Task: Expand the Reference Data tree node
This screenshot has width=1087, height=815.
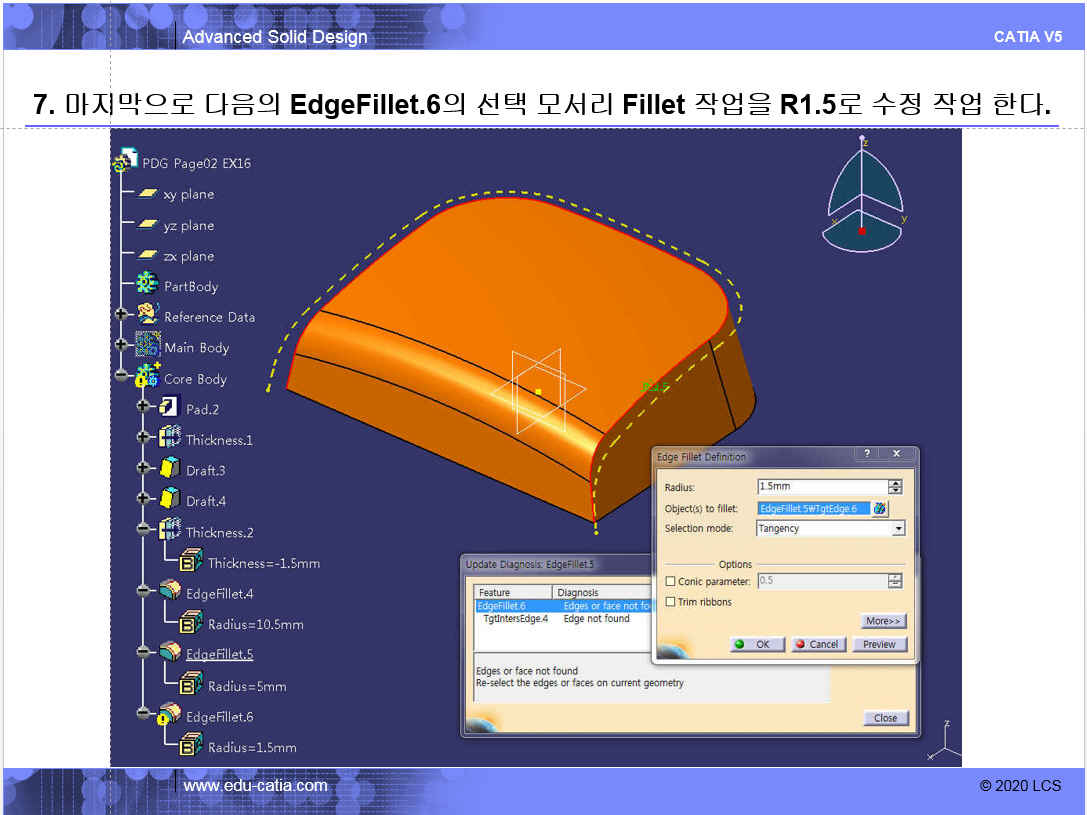Action: pyautogui.click(x=122, y=315)
